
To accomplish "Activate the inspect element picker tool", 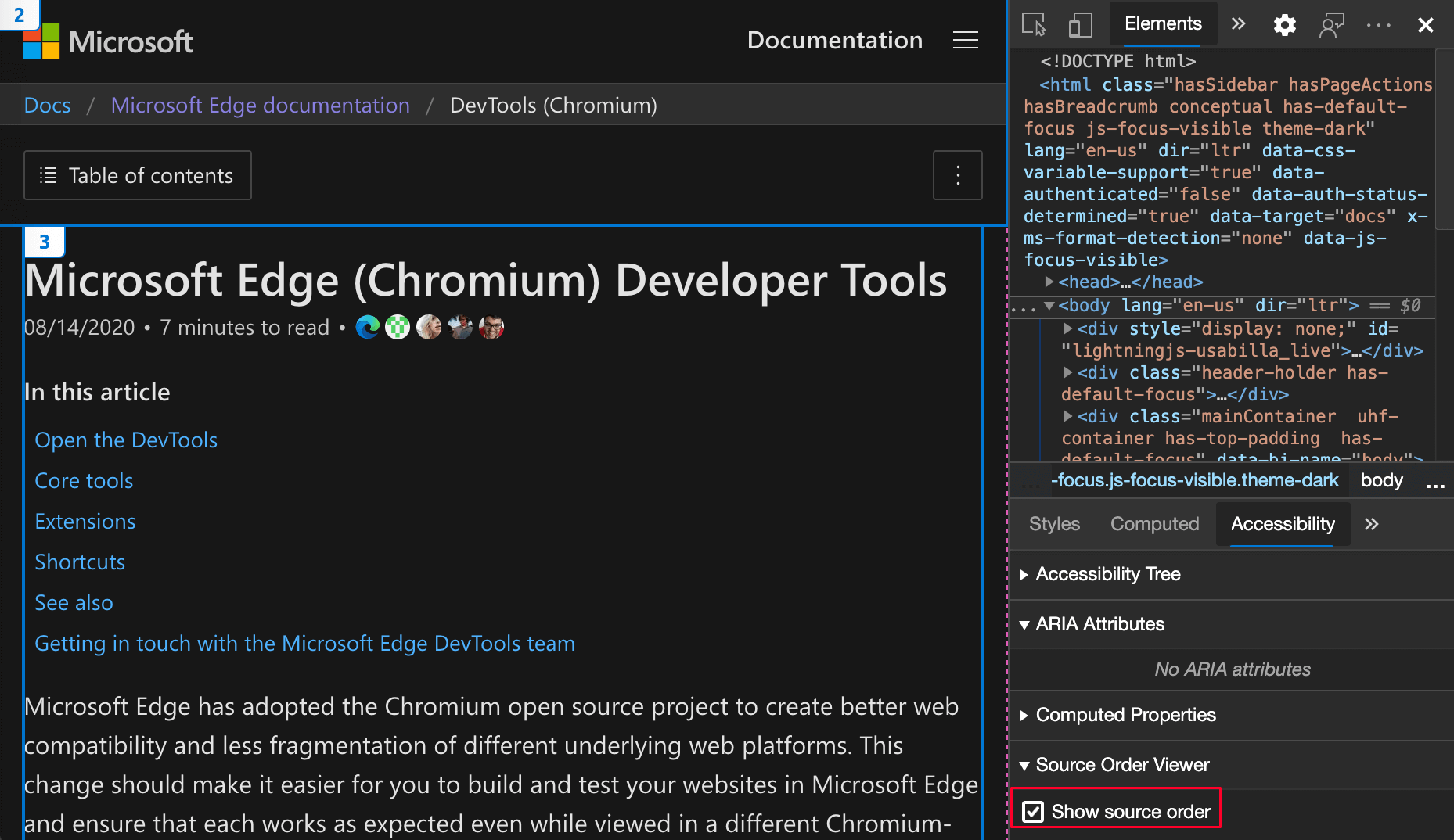I will (1034, 25).
